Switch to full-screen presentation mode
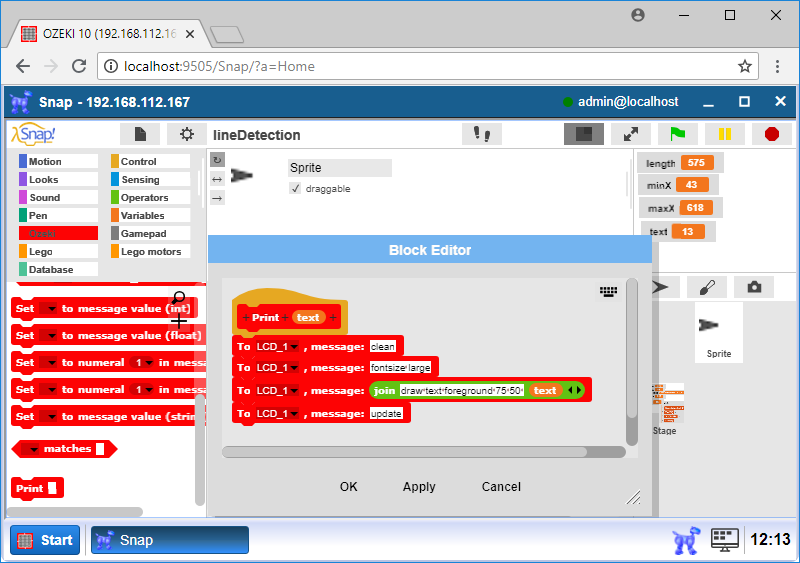The width and height of the screenshot is (800, 563). [x=631, y=134]
